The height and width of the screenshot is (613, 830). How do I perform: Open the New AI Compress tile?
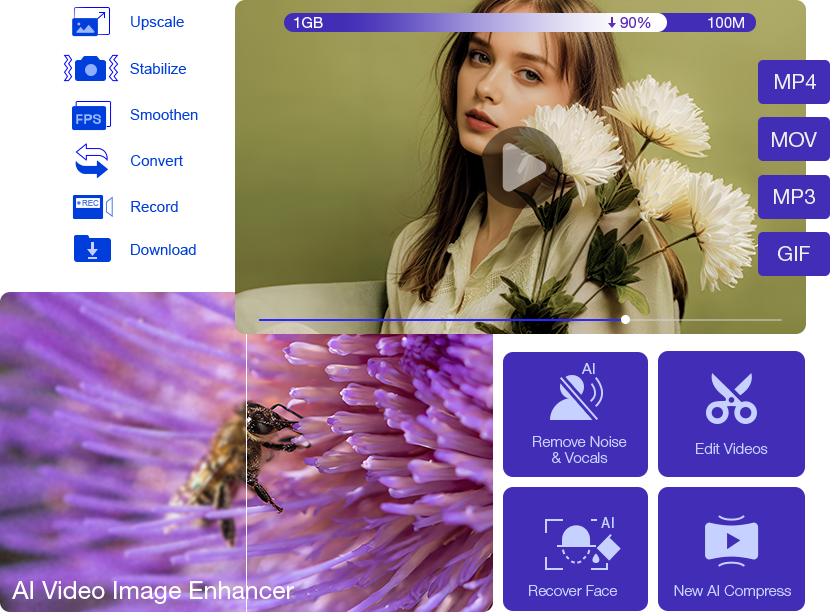731,549
